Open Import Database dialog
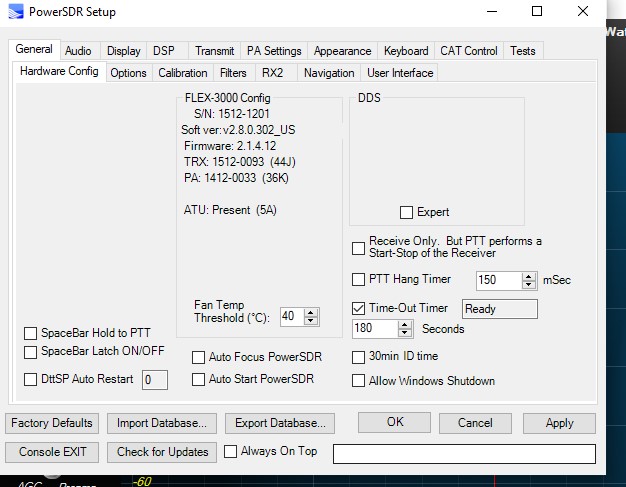 pos(162,423)
